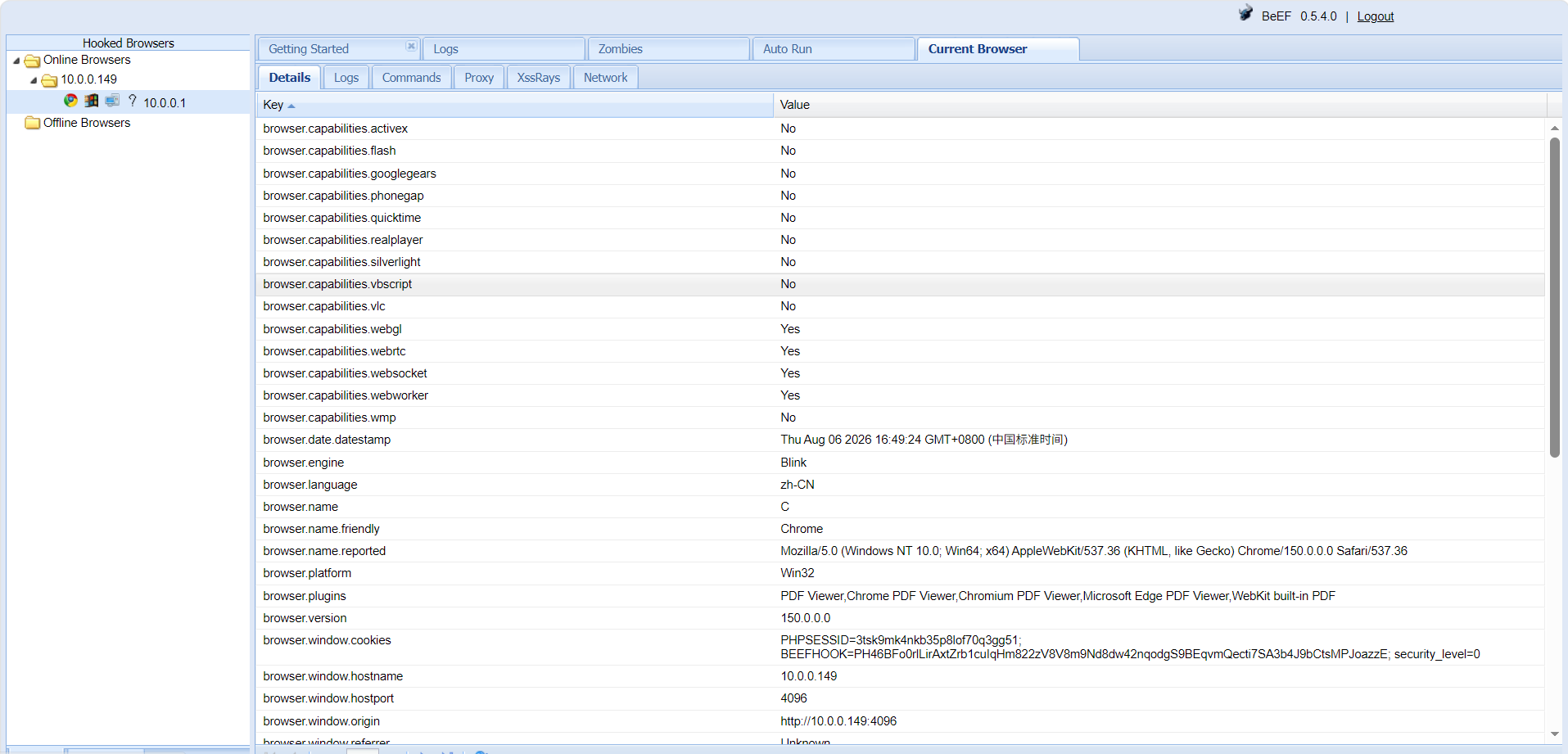Select the browser.capabilities.vlc key
Viewport: 1568px width, 754px height.
323,306
